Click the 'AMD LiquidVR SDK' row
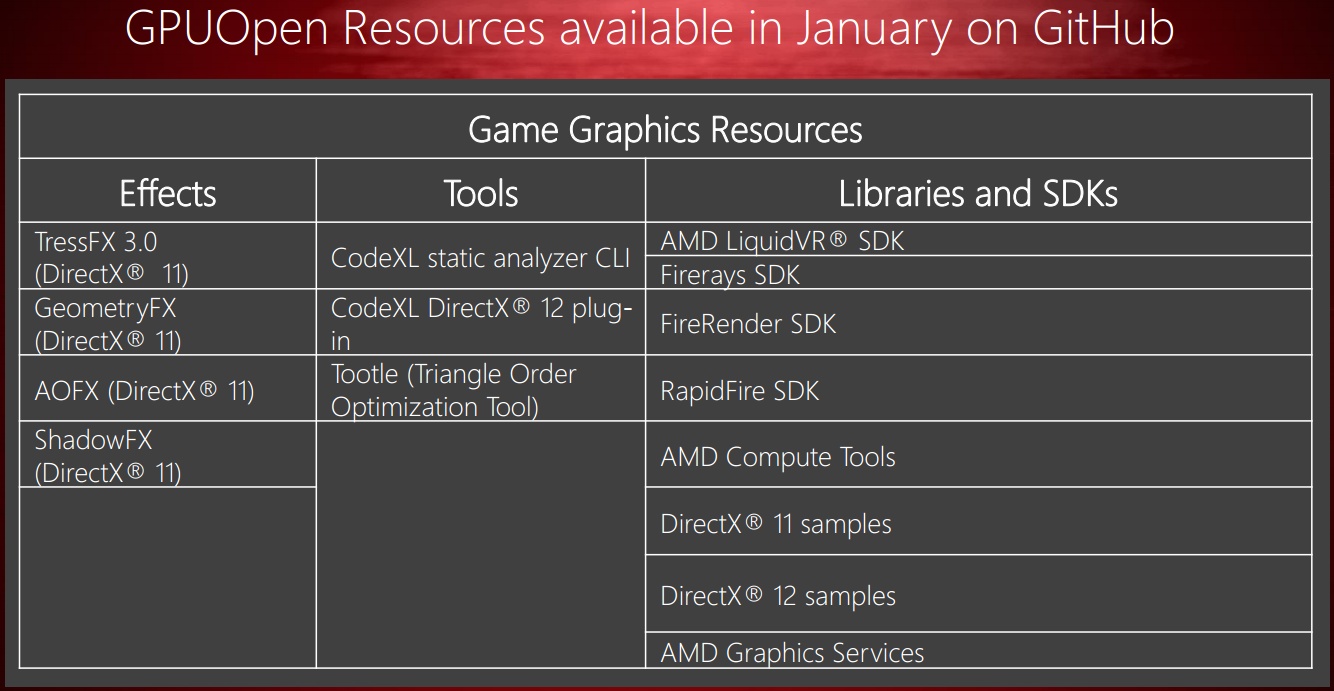1334x691 pixels. (979, 239)
